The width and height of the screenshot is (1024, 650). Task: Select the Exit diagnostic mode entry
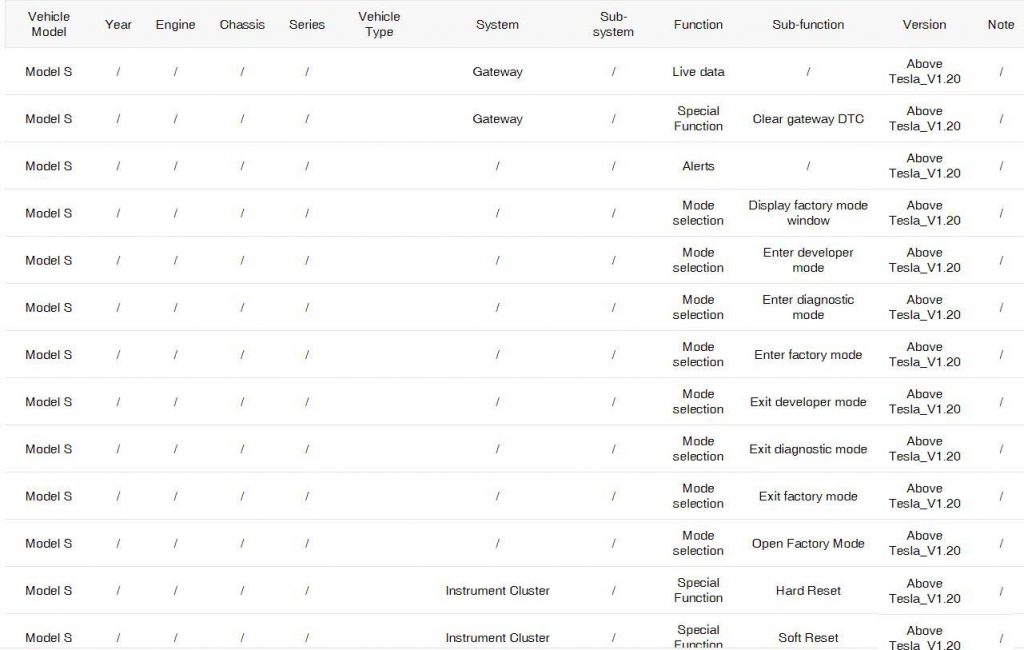pyautogui.click(x=808, y=449)
